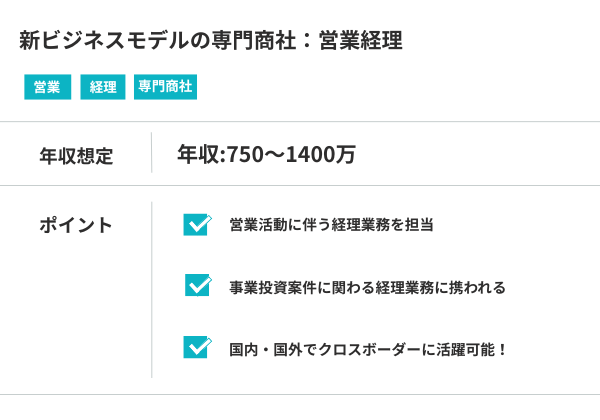The height and width of the screenshot is (420, 600).
Task: Toggle checkmark beside 国内・国外でクロスボーダーに活躍可能！
Action: [196, 348]
